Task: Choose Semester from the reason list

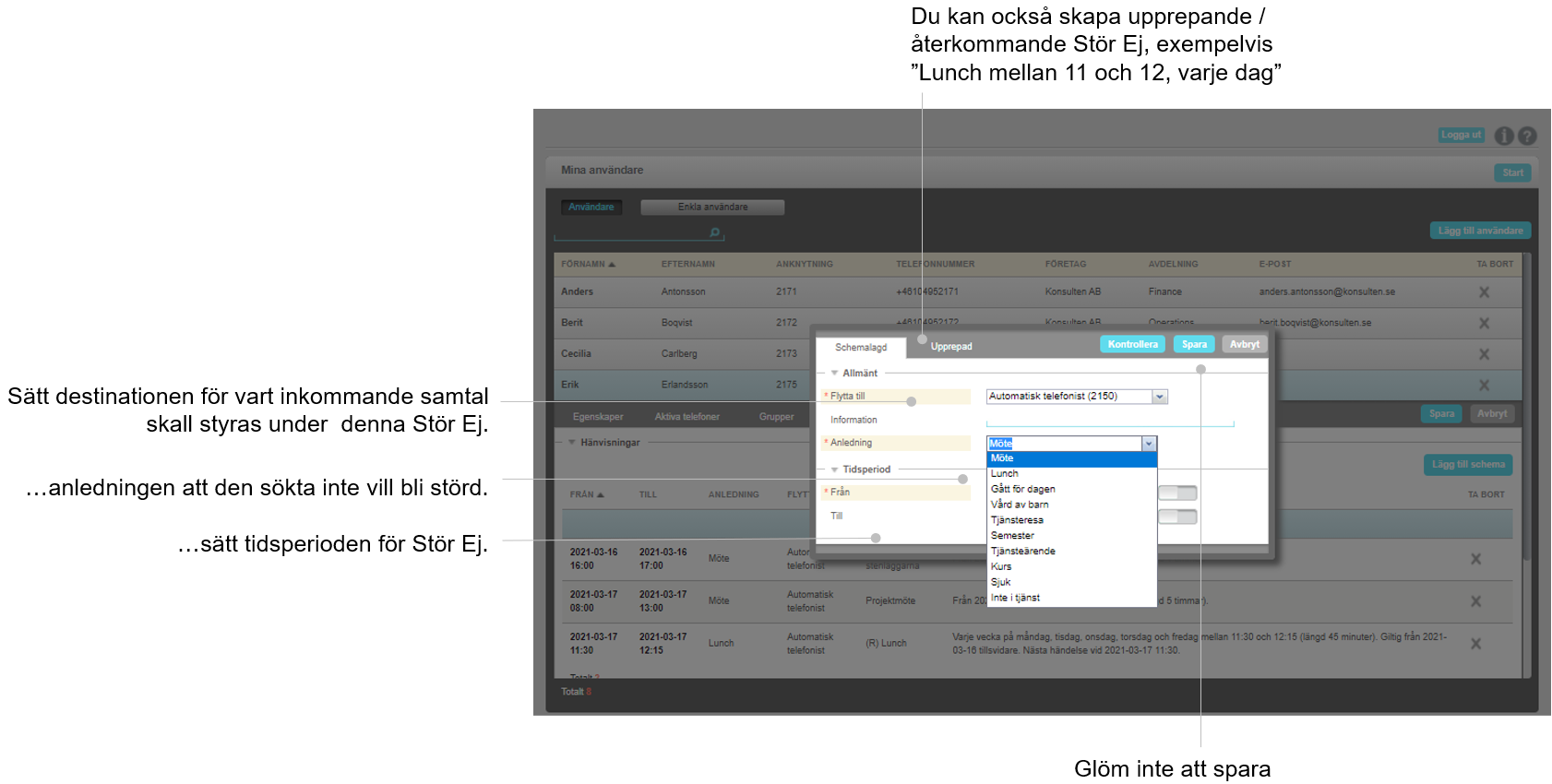Action: tap(1071, 536)
